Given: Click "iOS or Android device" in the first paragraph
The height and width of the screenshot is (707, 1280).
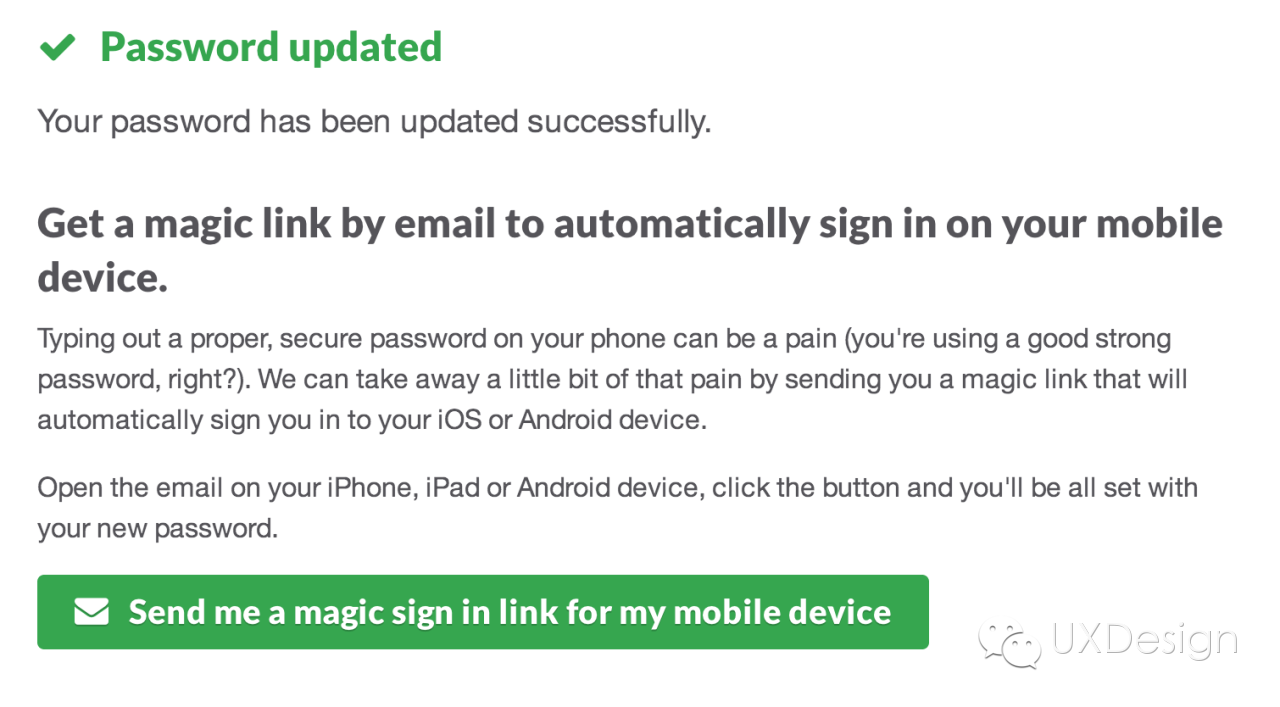Looking at the screenshot, I should pyautogui.click(x=569, y=420).
